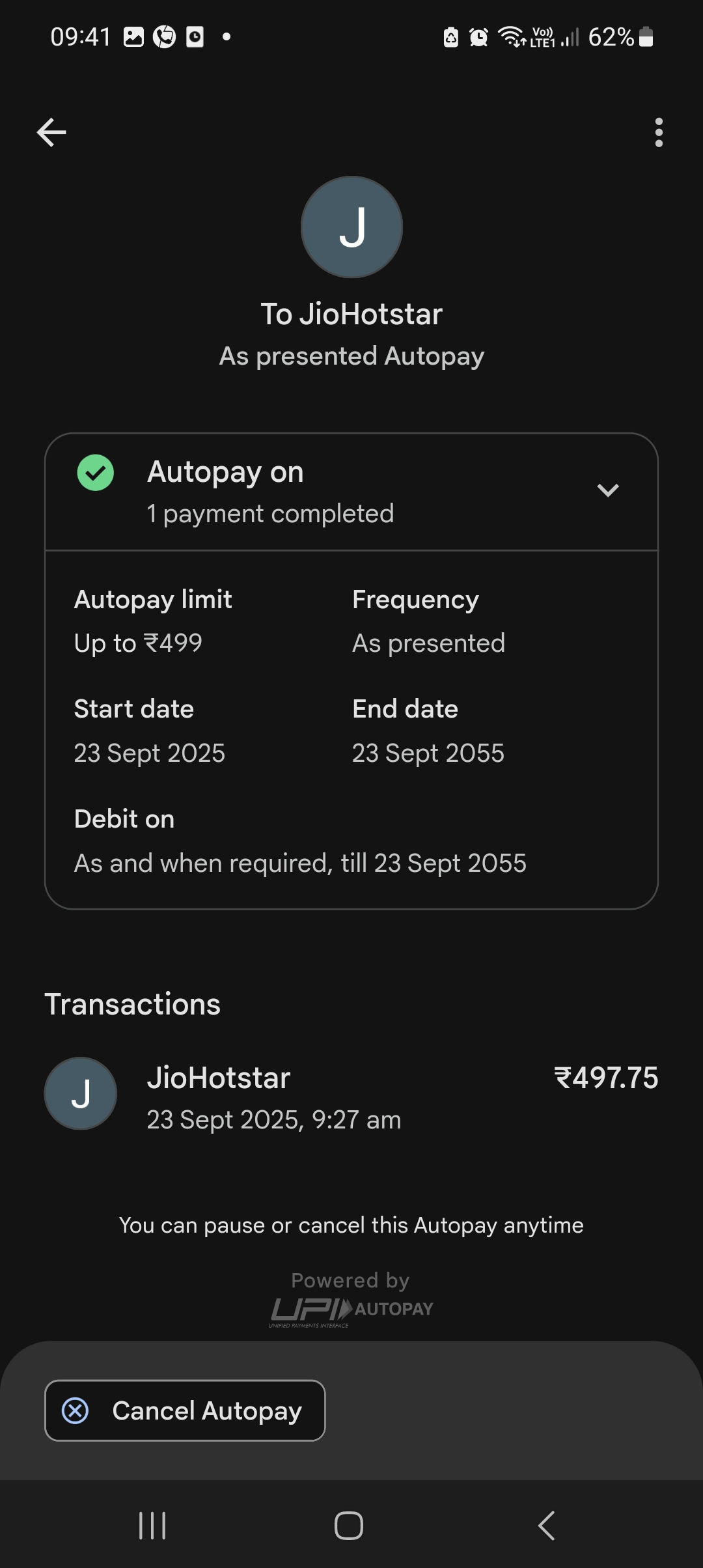
Task: Tap the large JioHotstar avatar circle
Action: pyautogui.click(x=351, y=227)
